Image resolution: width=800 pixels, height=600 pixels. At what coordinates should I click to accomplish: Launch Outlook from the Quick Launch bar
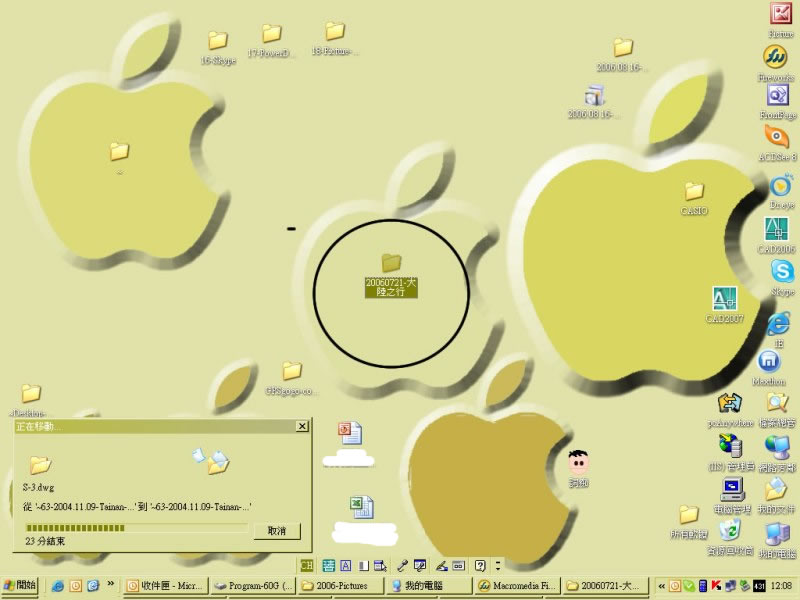tap(76, 586)
